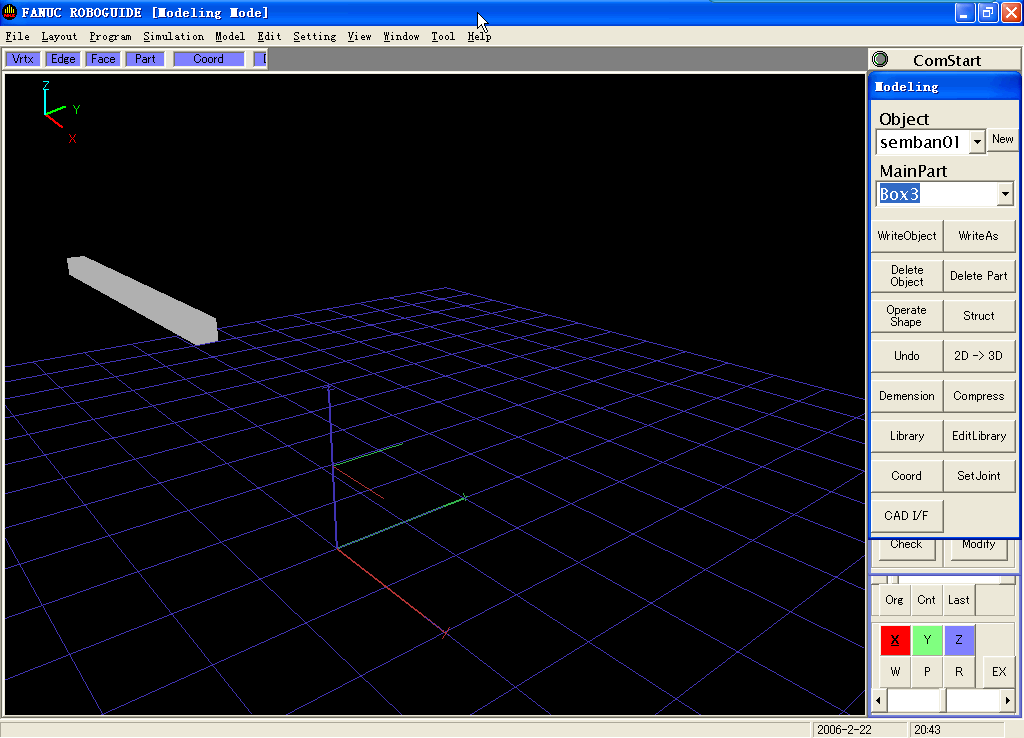Click the Last button
The width and height of the screenshot is (1024, 738).
coord(958,600)
